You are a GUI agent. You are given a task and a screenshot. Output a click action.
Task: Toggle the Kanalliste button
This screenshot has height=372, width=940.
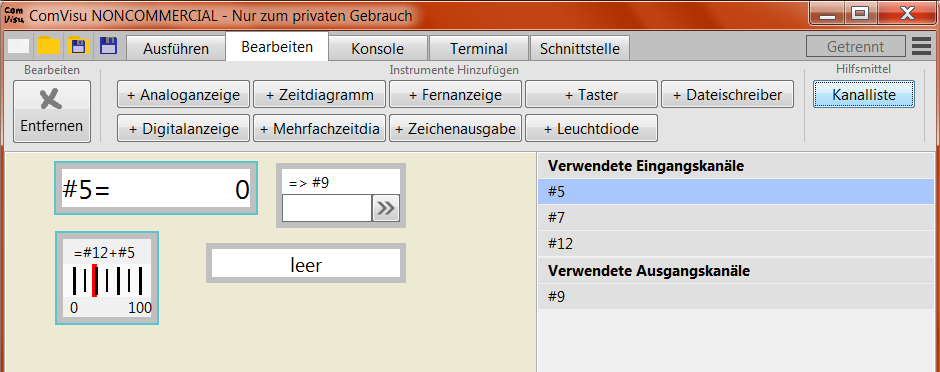(x=864, y=95)
